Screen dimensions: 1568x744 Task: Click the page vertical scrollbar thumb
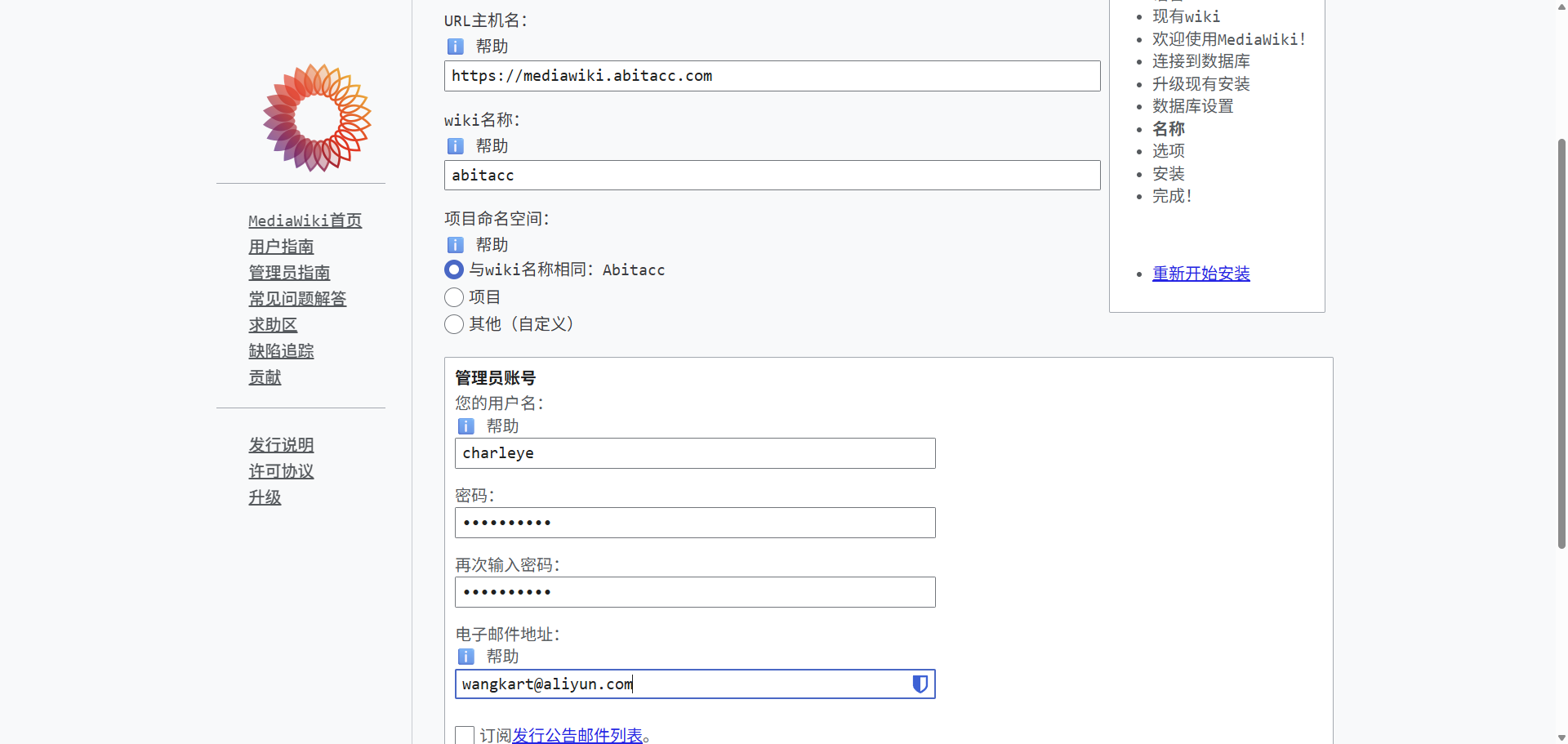click(1561, 343)
